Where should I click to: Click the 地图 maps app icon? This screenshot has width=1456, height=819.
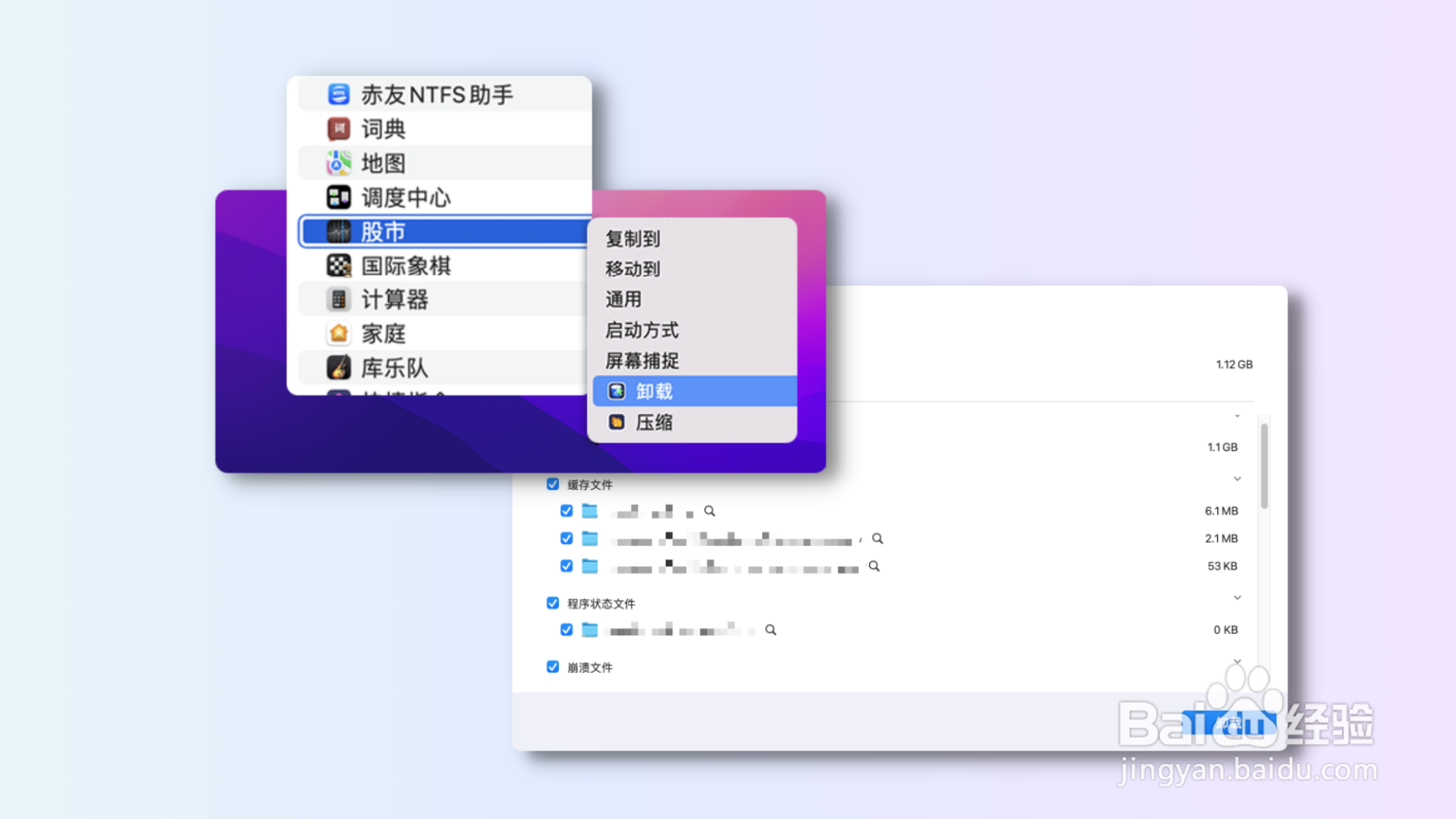(338, 163)
